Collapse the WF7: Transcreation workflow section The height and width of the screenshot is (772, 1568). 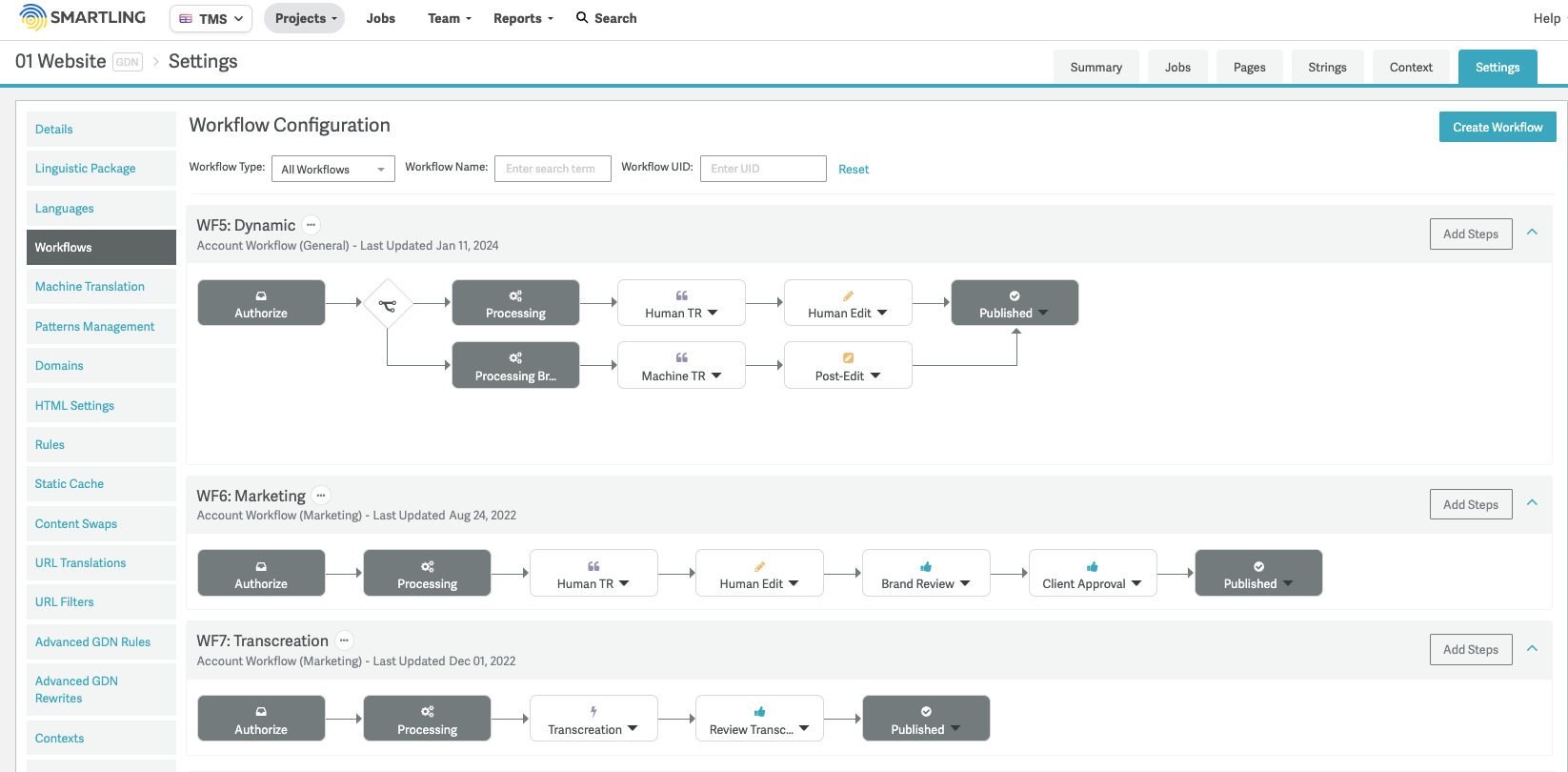(x=1532, y=649)
